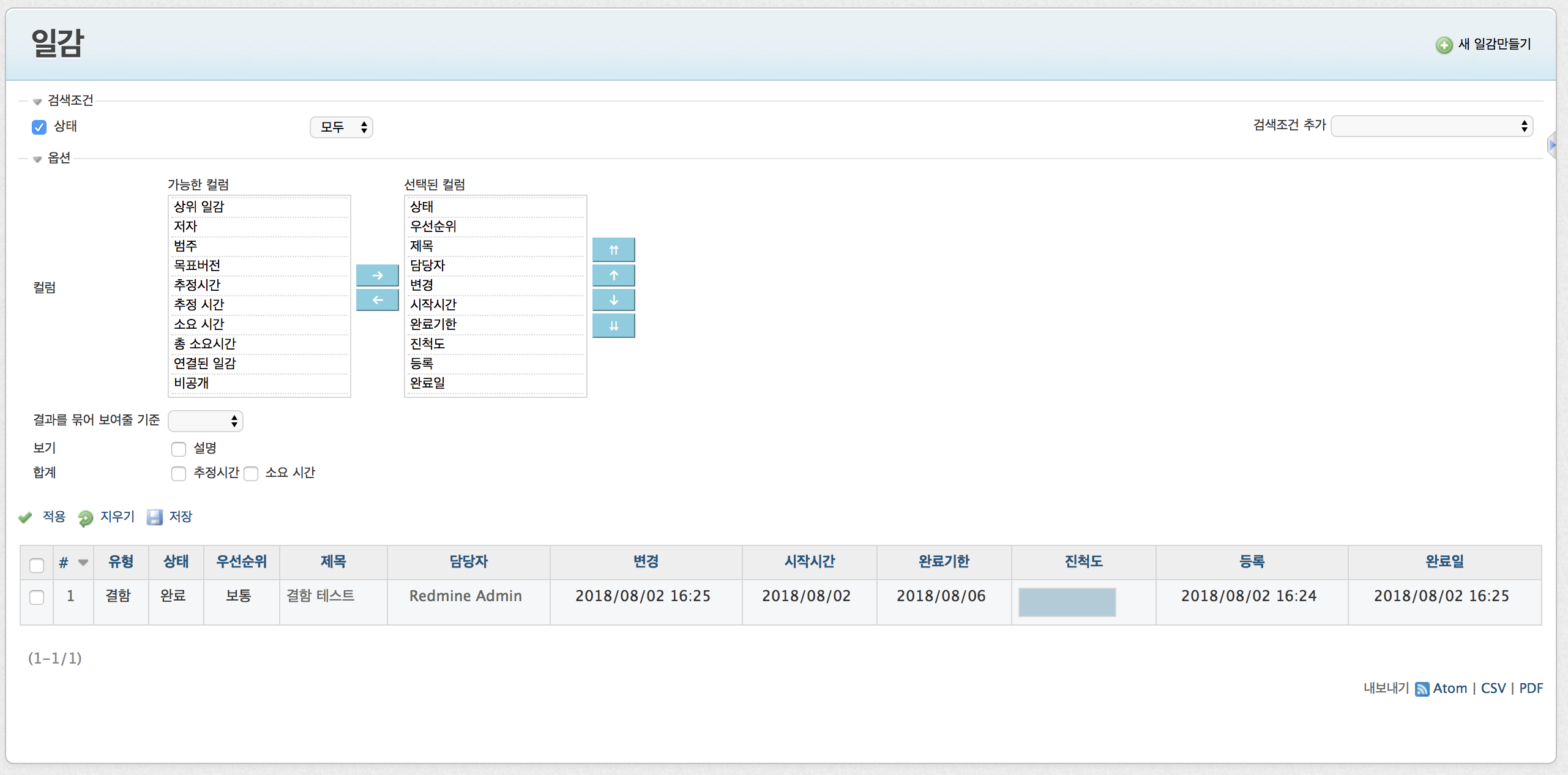Click the move column right arrow button
Screen dimensions: 1568x775
coord(377,275)
